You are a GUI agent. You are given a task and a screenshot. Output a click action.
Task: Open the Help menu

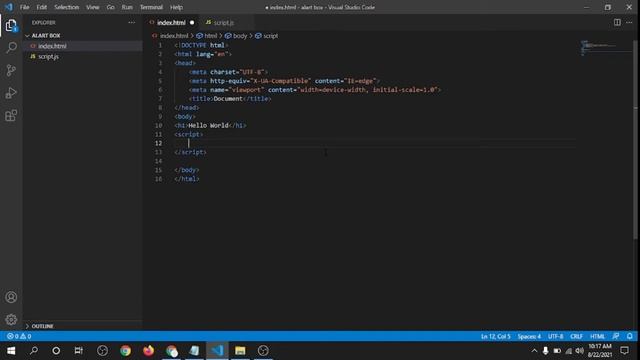(176, 7)
